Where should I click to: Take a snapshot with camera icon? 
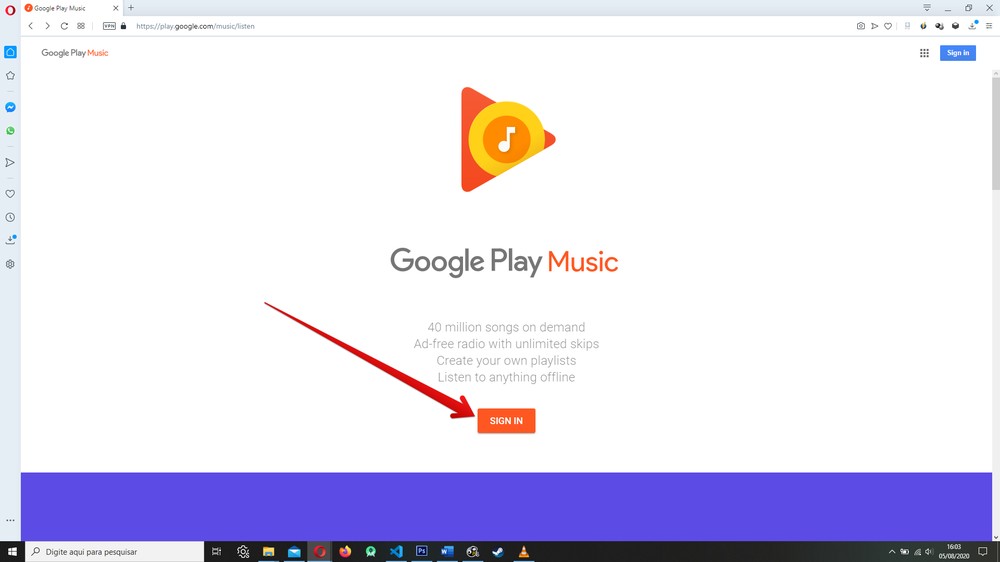click(x=861, y=26)
